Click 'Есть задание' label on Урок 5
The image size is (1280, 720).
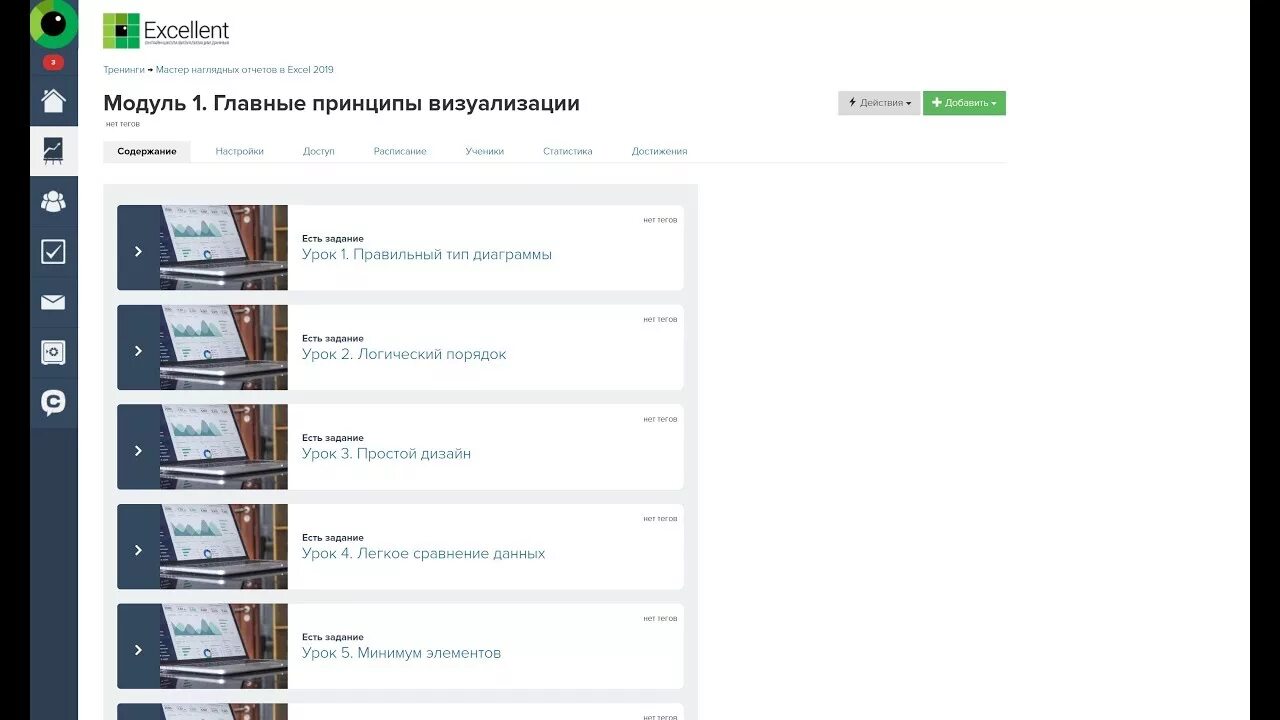click(333, 637)
